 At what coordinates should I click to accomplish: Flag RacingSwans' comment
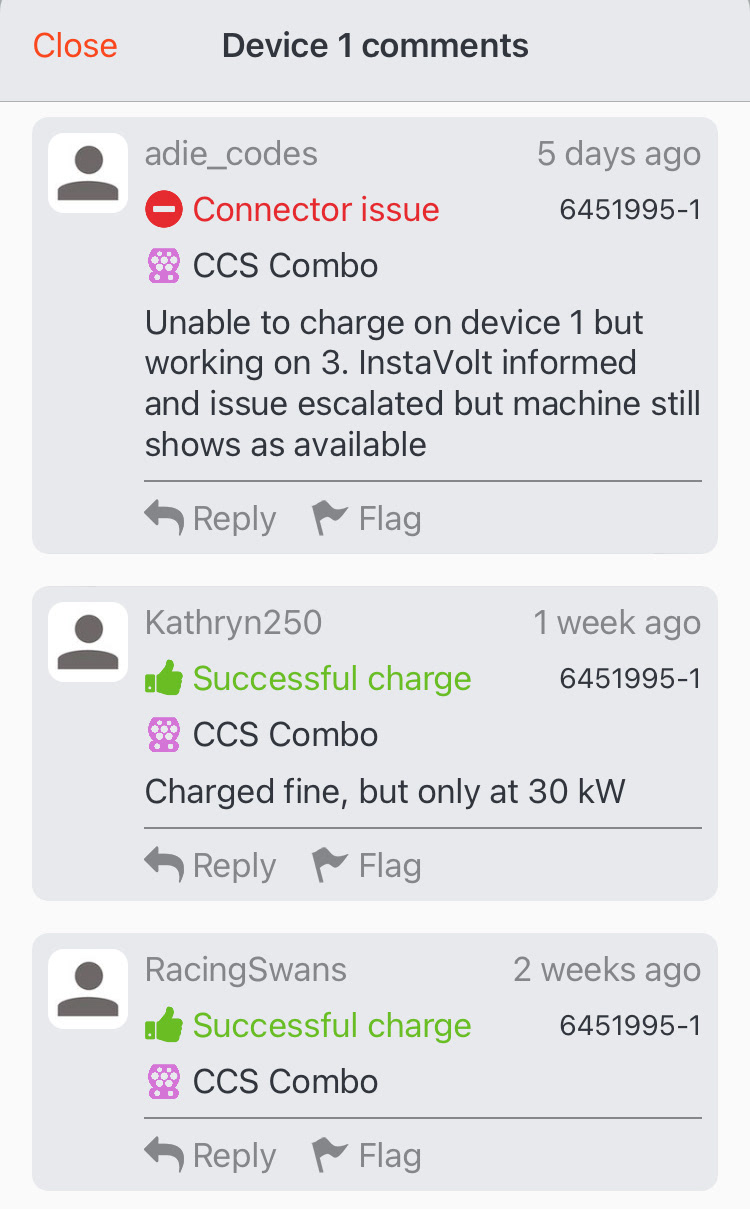point(366,1156)
